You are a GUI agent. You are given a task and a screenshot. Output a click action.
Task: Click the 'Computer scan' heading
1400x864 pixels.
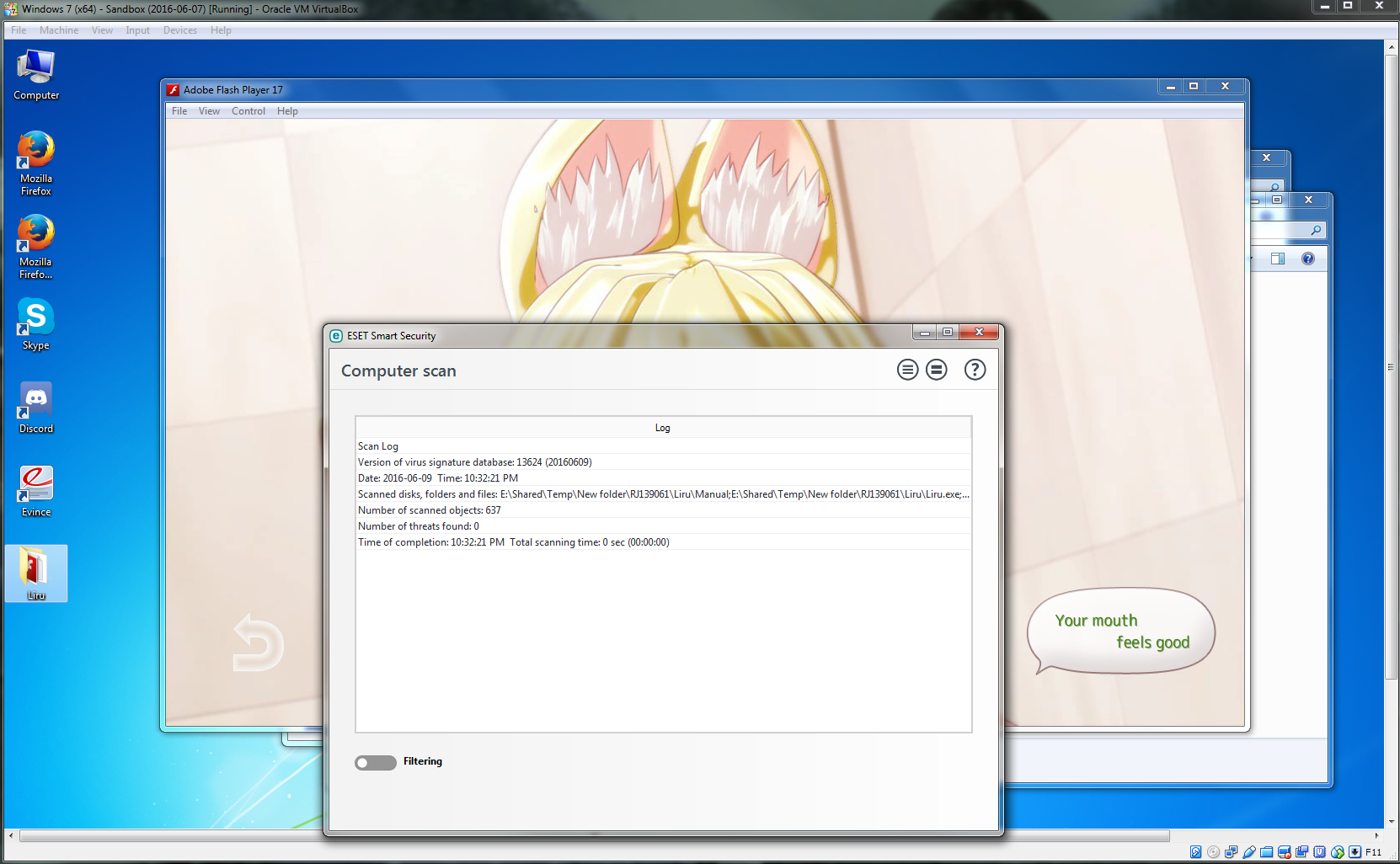click(398, 371)
